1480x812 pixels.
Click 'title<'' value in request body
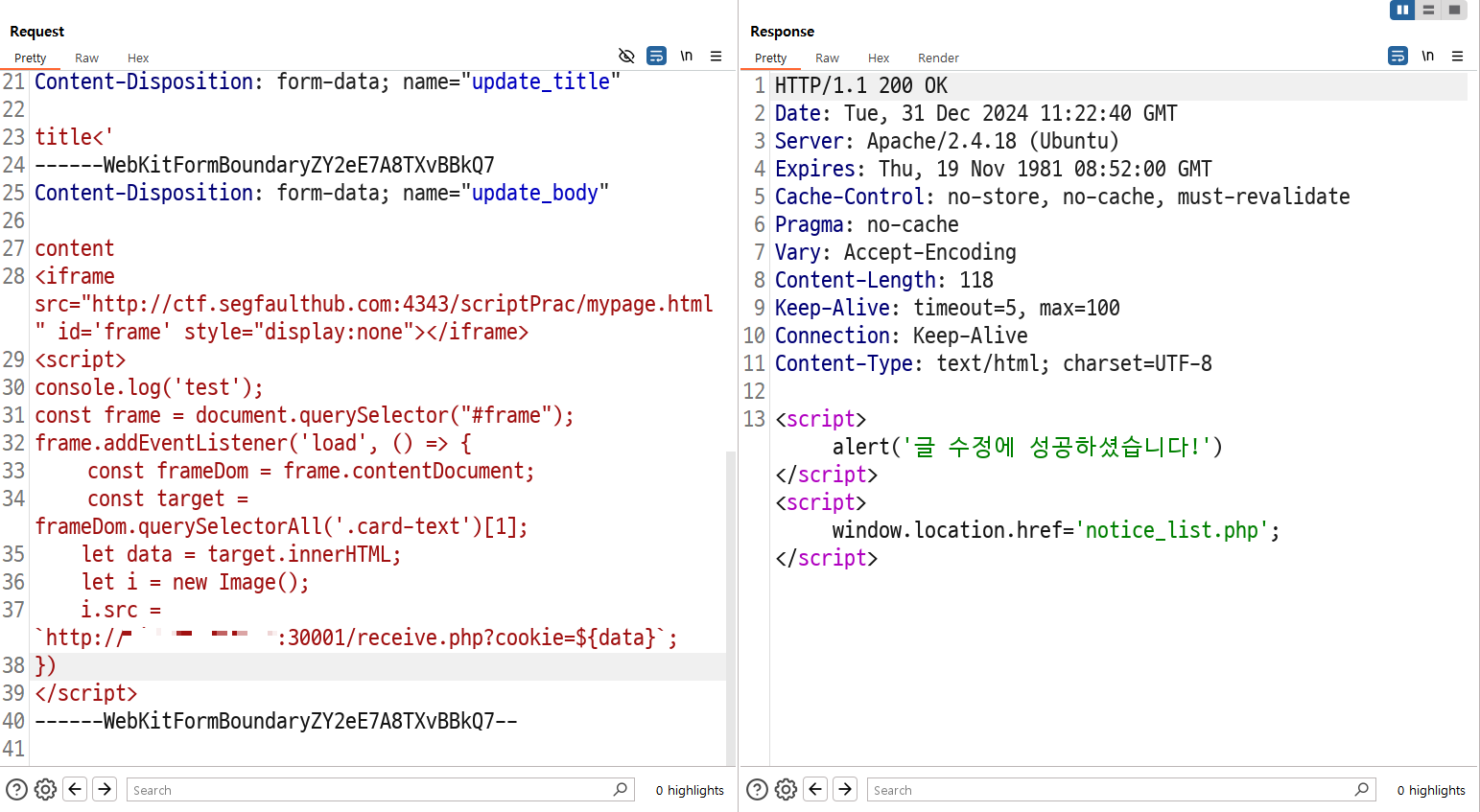(74, 137)
